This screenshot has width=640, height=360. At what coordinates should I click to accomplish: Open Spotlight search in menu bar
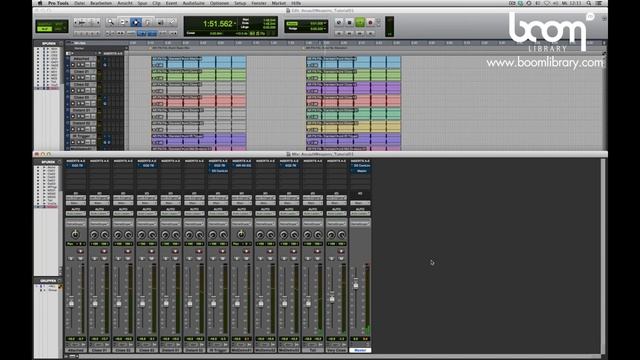[x=589, y=3]
